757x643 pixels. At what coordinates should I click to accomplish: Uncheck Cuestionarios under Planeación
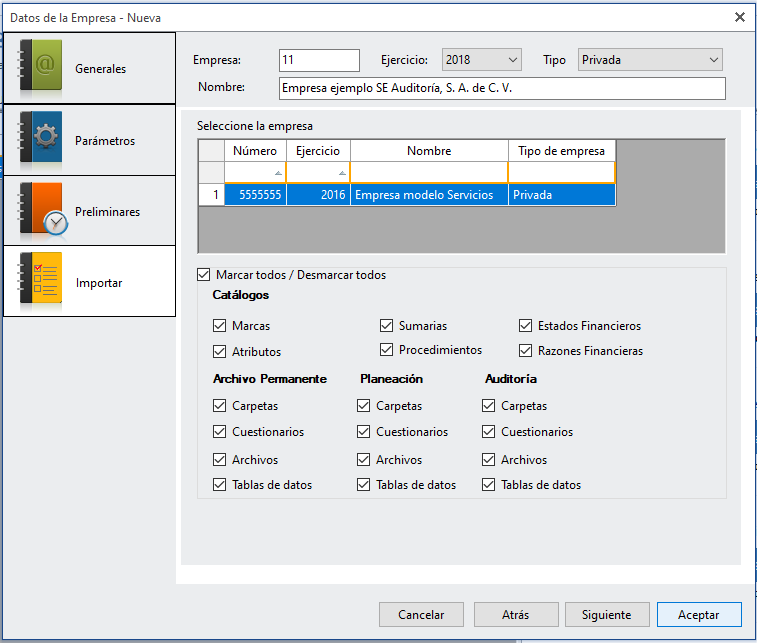364,432
